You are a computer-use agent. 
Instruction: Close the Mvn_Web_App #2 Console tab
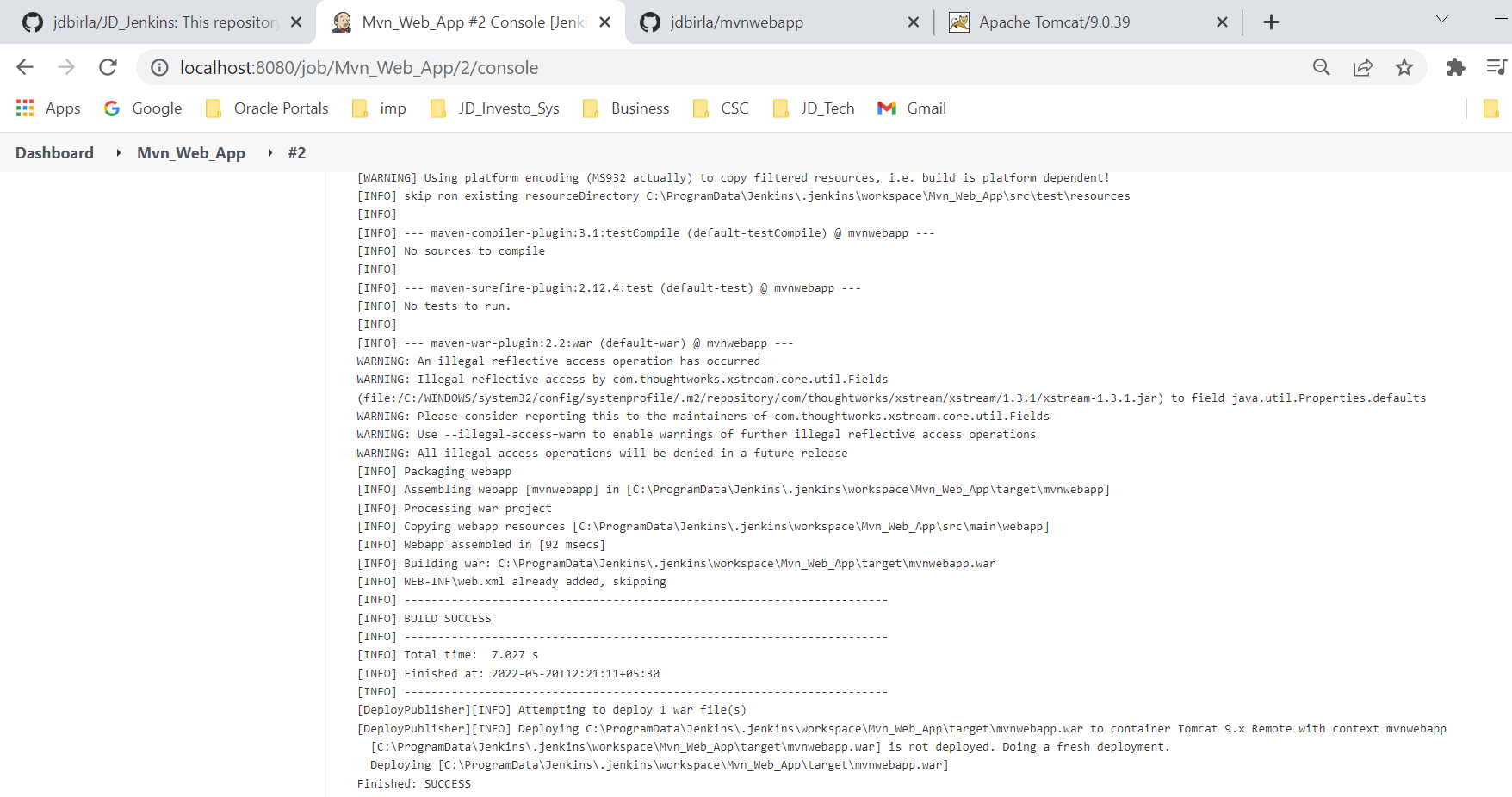(605, 22)
